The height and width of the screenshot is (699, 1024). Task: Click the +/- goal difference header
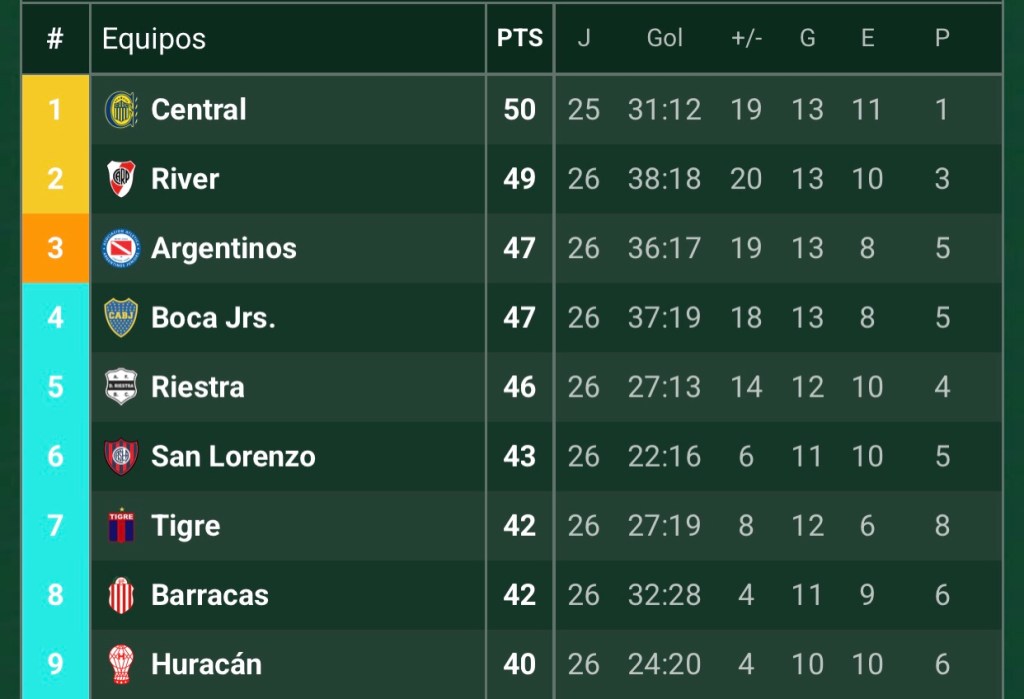[x=746, y=39]
